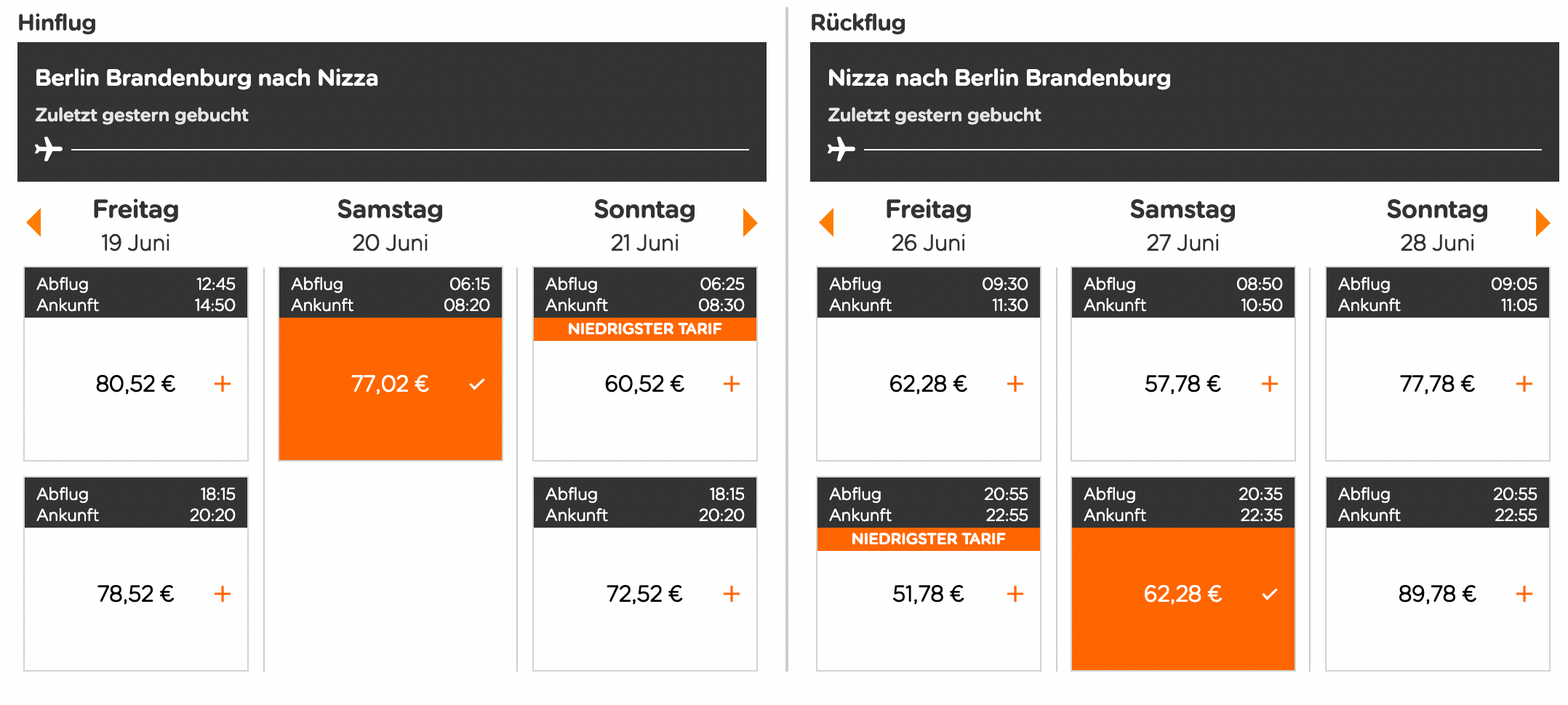Click the airplane icon in Hinflug header
The image size is (1568, 705).
(x=48, y=150)
